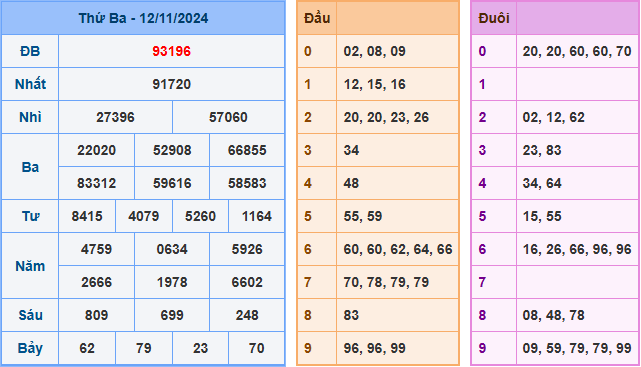The image size is (641, 367).
Task: Select the Bảy prize number 79
Action: 143,348
